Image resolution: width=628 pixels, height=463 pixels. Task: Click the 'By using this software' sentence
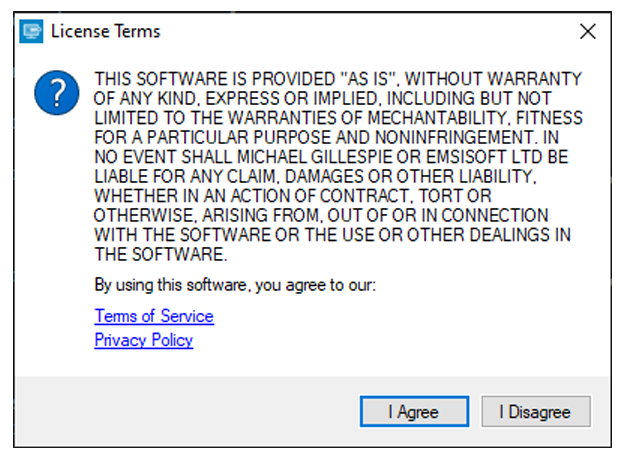click(235, 285)
